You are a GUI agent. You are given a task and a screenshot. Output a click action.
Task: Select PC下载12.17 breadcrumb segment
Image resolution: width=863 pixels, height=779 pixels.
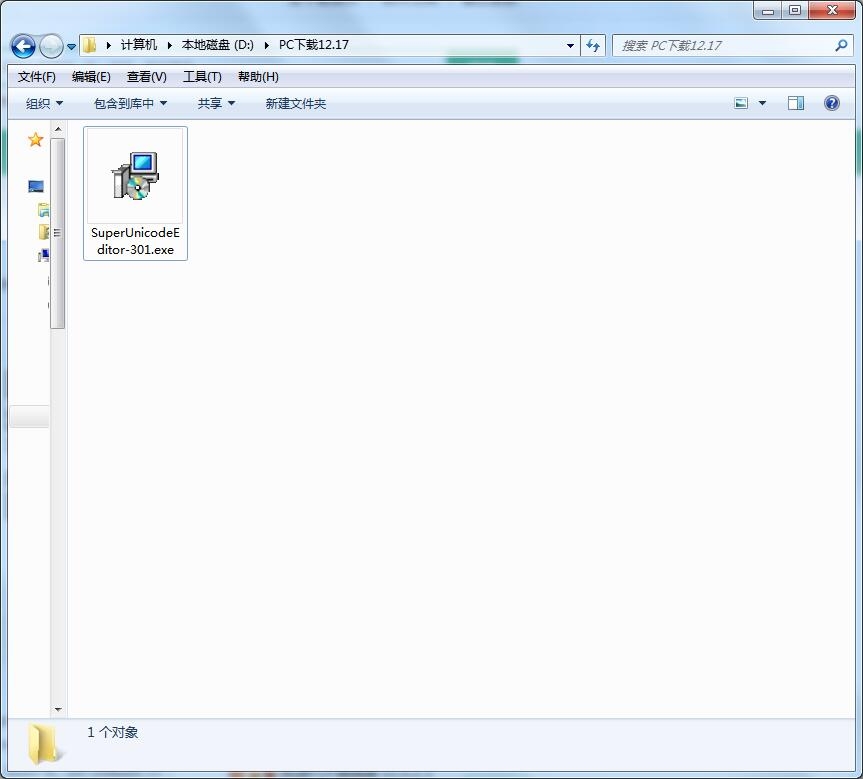pyautogui.click(x=314, y=45)
